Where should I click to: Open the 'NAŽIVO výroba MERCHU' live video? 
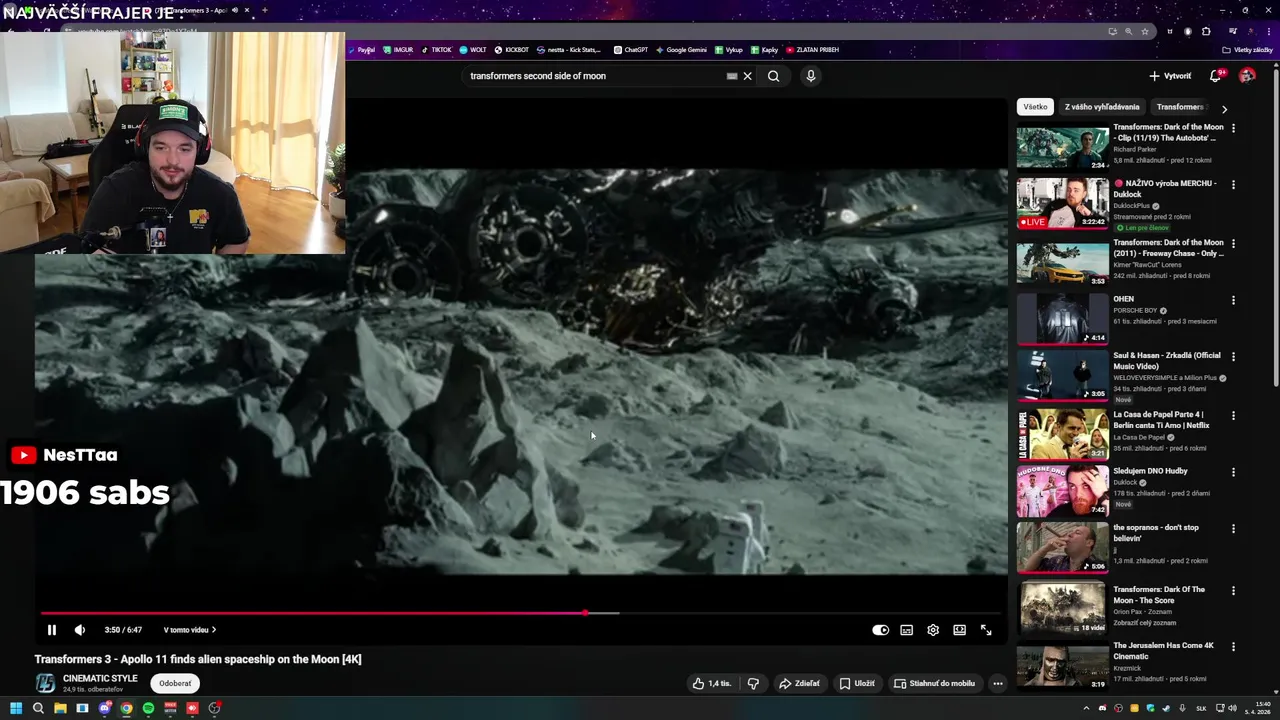click(x=1062, y=203)
